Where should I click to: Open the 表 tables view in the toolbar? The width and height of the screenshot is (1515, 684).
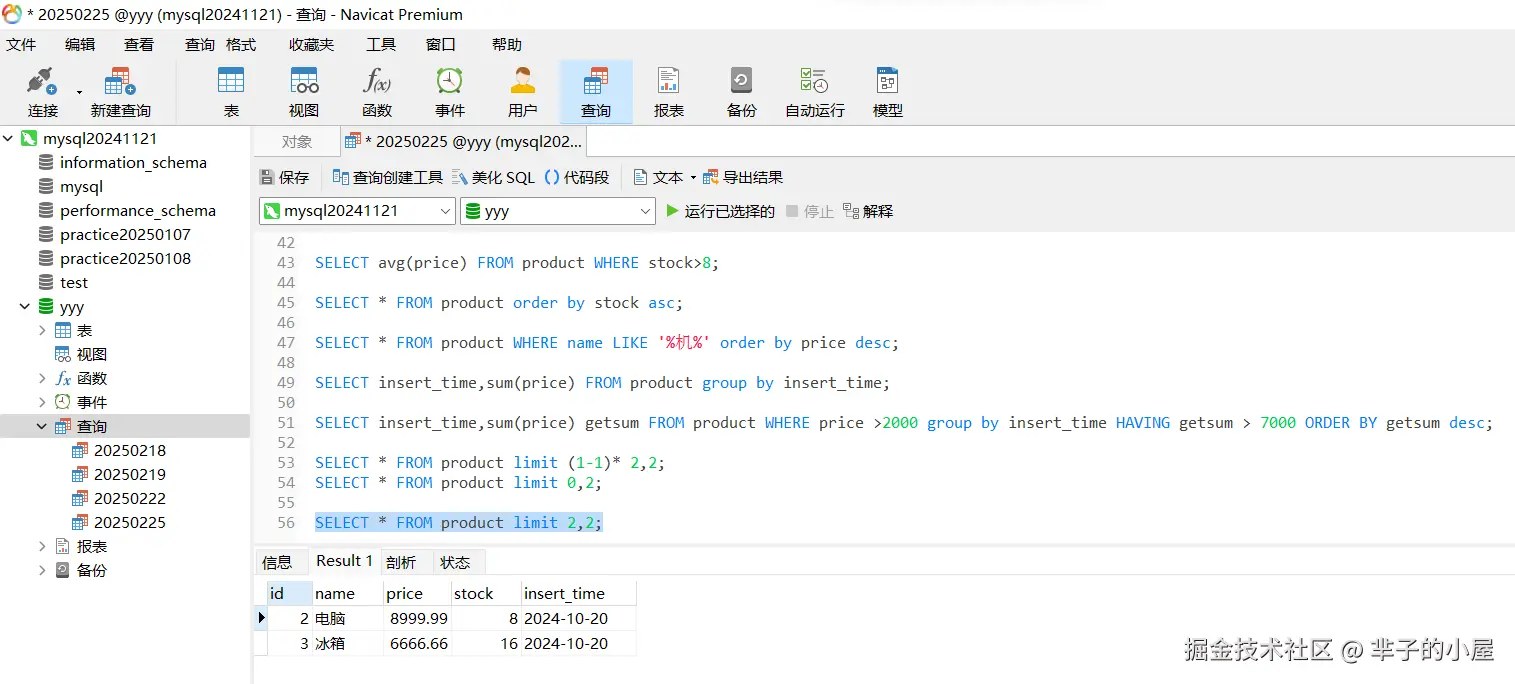231,92
